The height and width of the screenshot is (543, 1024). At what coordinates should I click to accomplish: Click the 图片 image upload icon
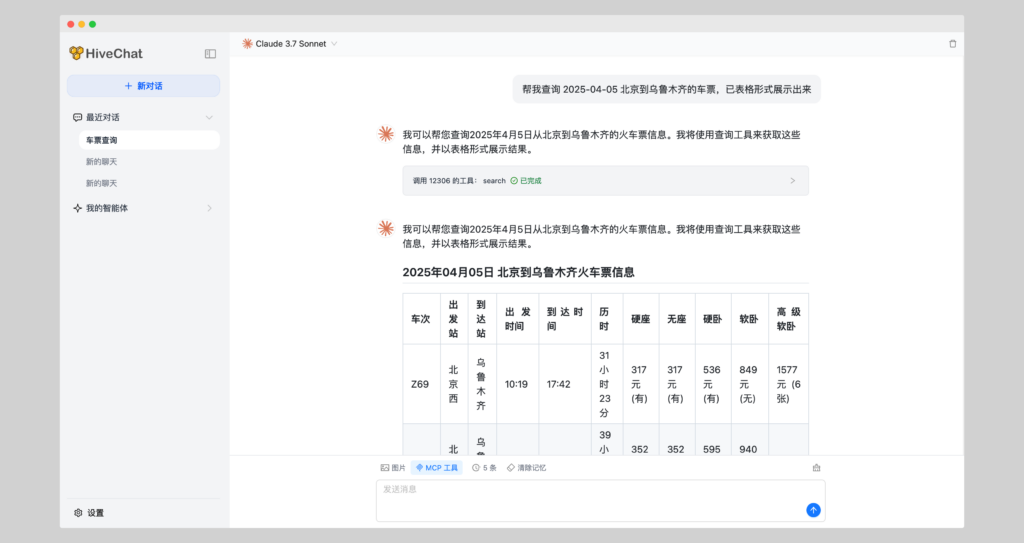pos(385,468)
